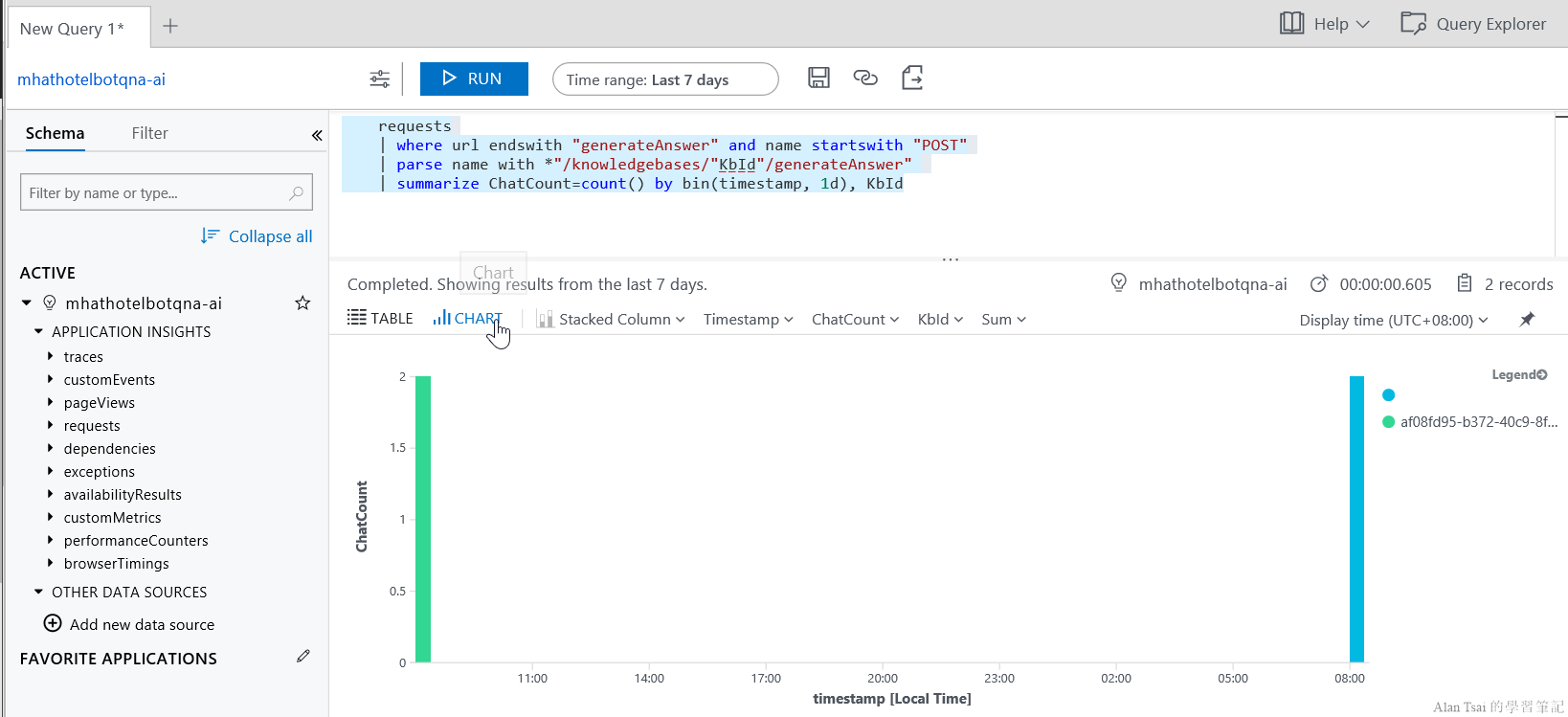This screenshot has width=1568, height=717.
Task: Click the green bar in chart
Action: [423, 519]
